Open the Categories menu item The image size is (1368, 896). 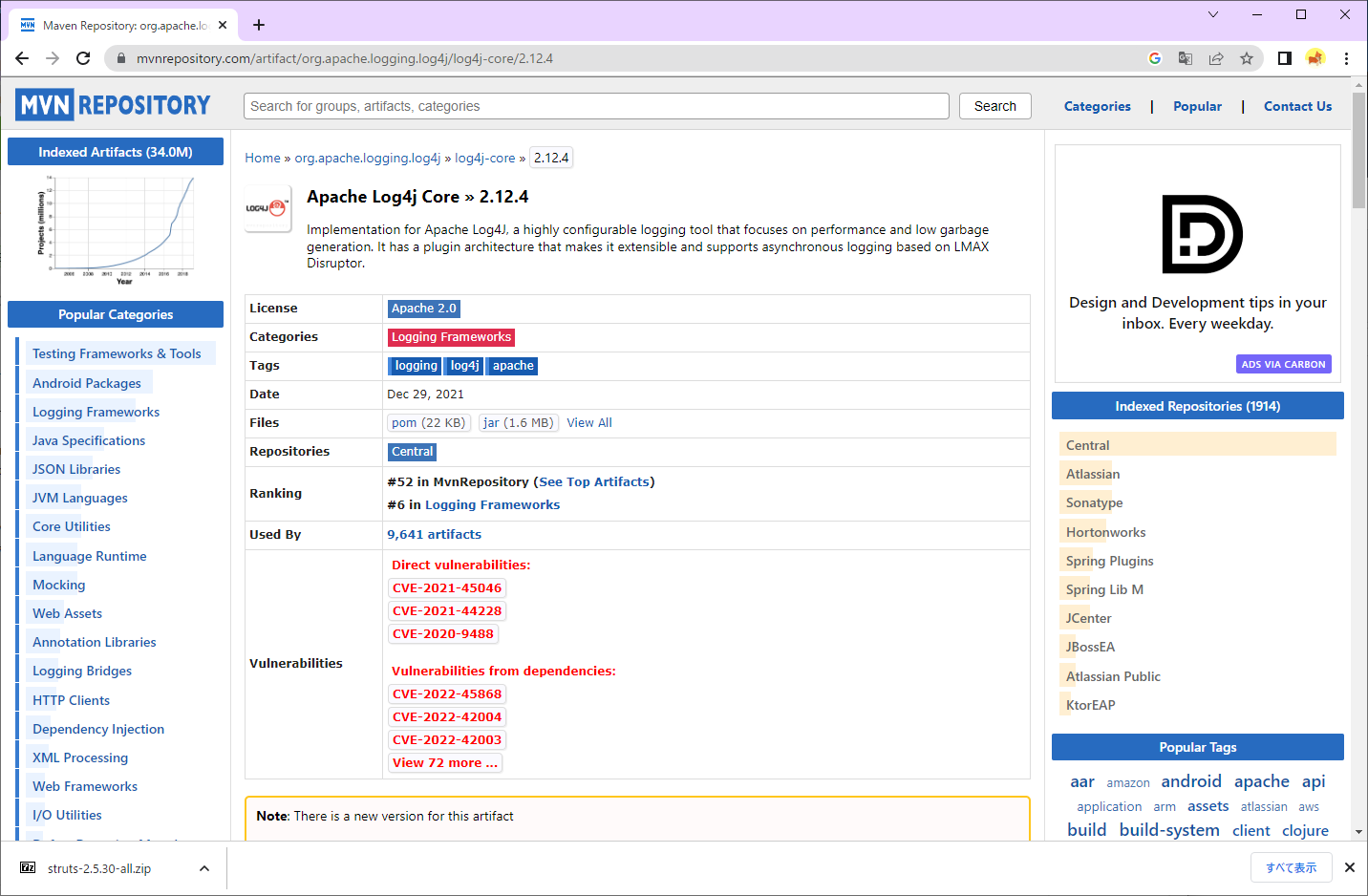pyautogui.click(x=1097, y=106)
